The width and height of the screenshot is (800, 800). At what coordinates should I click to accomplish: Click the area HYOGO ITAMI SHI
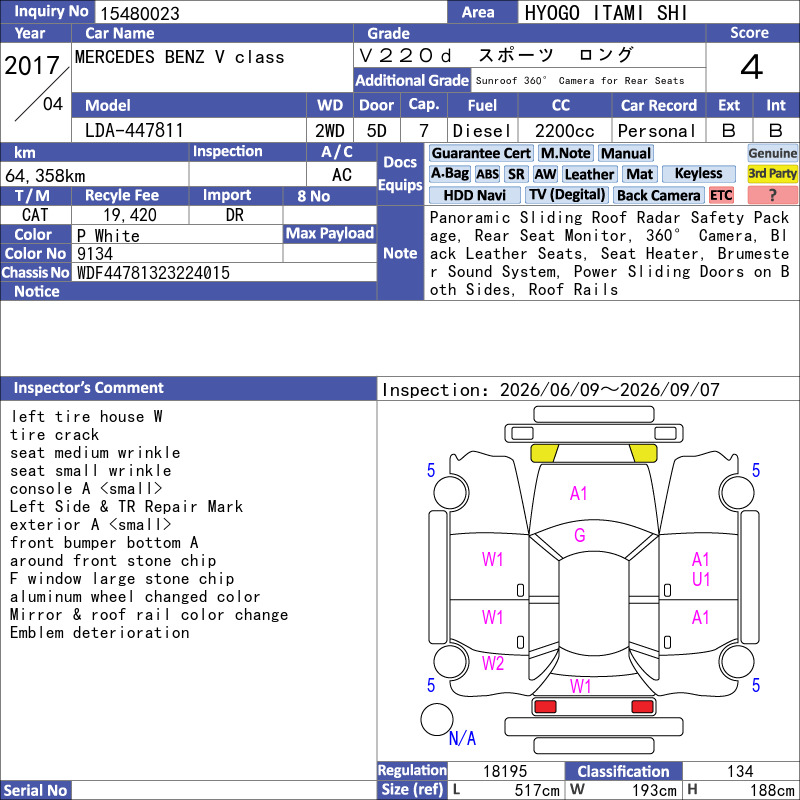[x=606, y=13]
